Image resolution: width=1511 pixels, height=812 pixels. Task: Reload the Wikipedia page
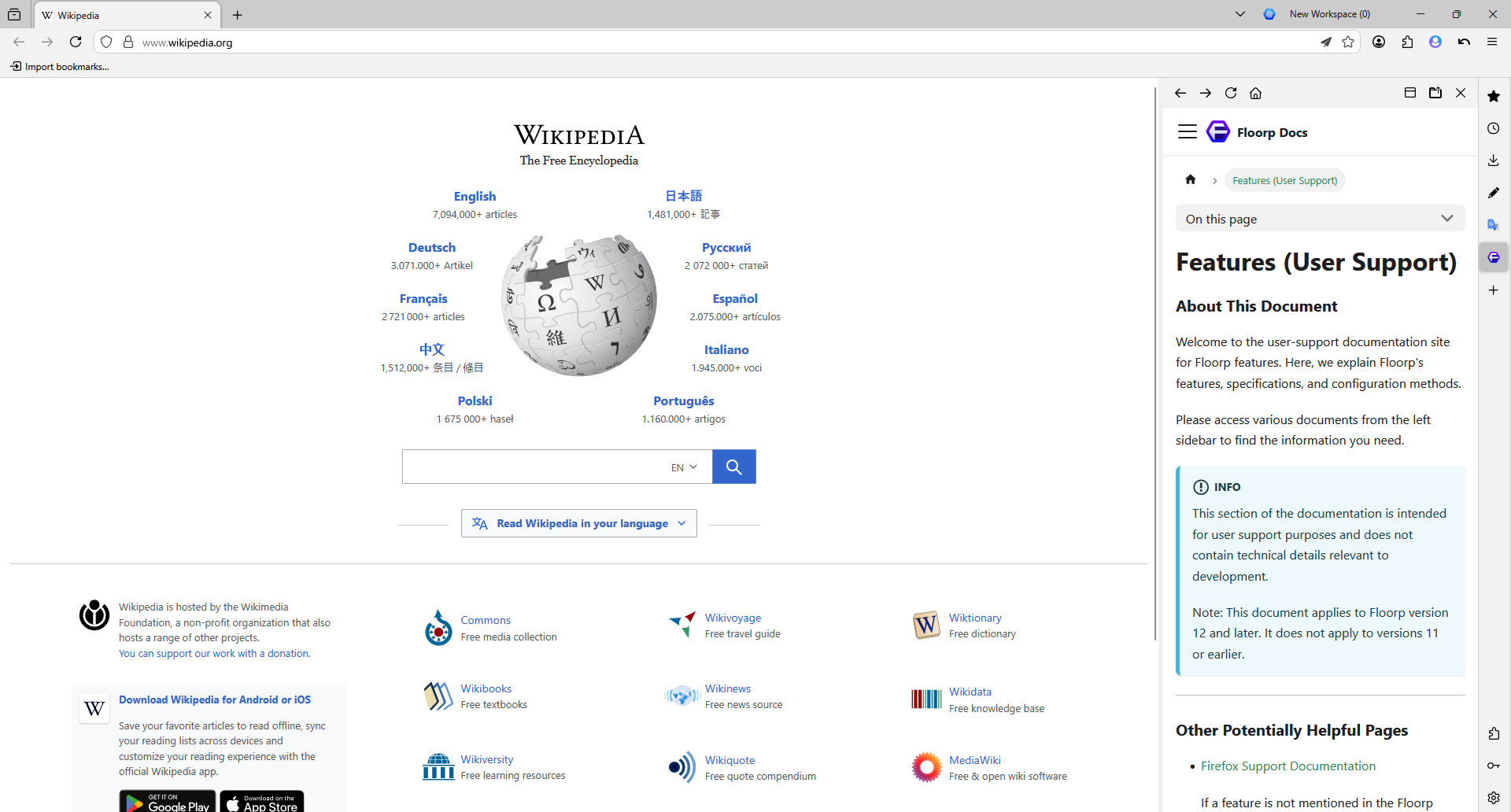76,42
